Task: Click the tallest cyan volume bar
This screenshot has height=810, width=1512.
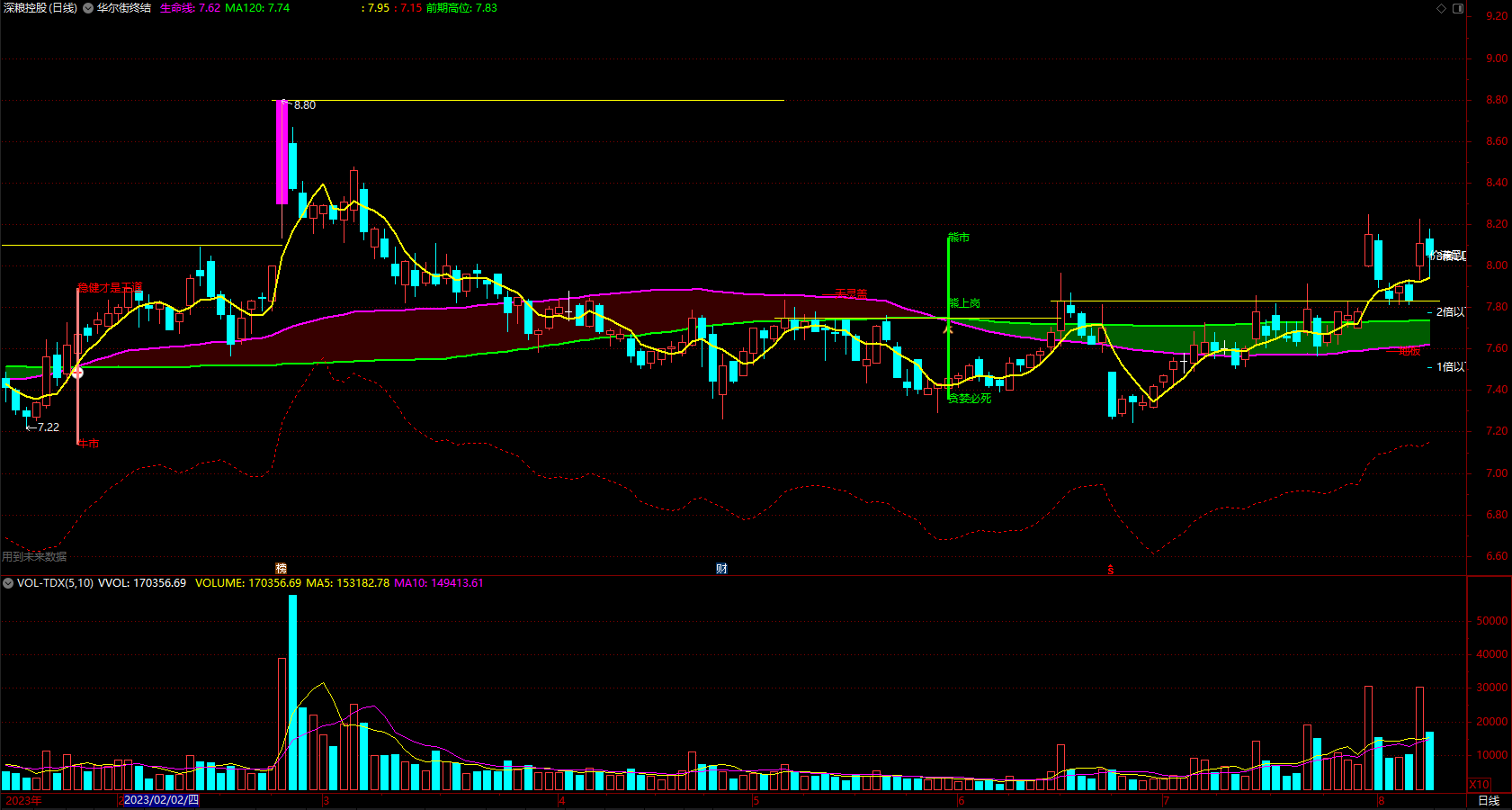Action: click(292, 693)
